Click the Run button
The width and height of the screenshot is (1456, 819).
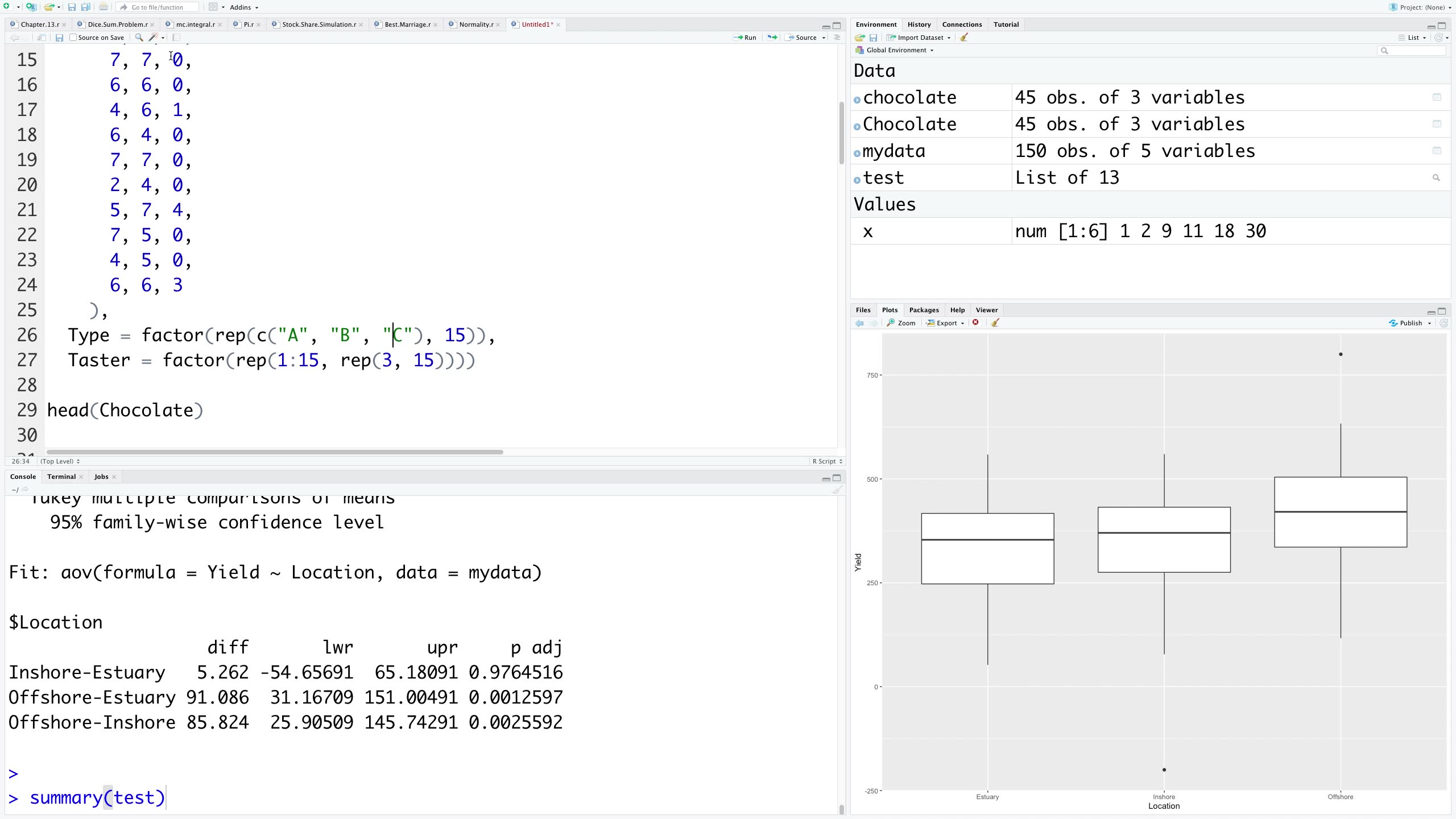click(745, 38)
